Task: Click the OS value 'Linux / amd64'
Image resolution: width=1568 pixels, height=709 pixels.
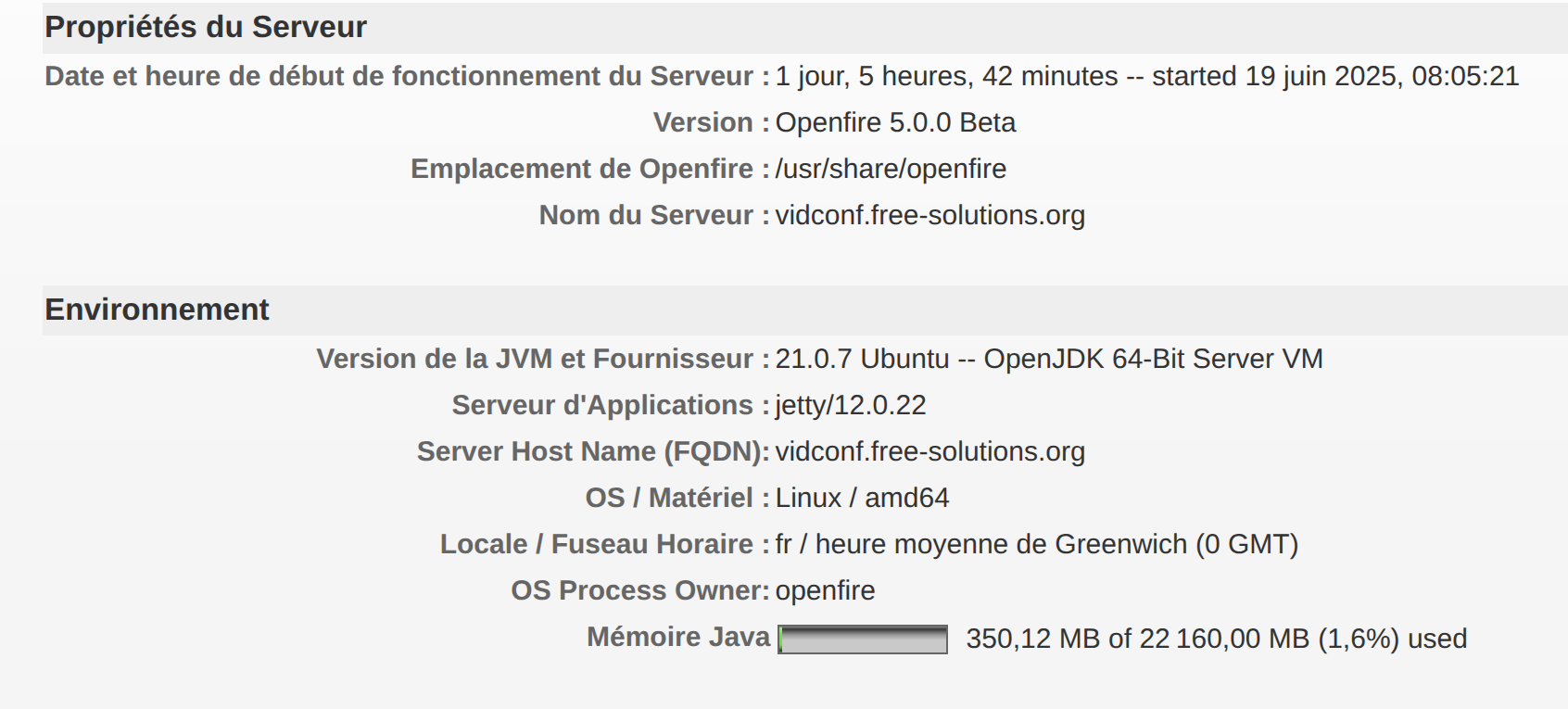Action: [x=862, y=498]
